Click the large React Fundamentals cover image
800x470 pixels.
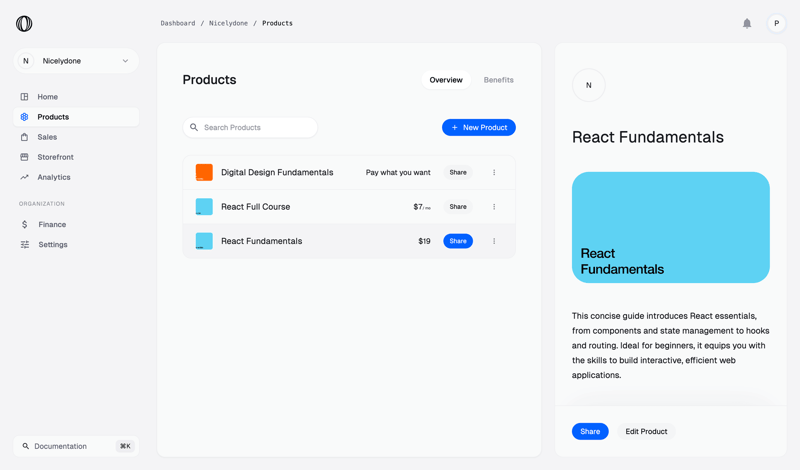[x=670, y=227]
